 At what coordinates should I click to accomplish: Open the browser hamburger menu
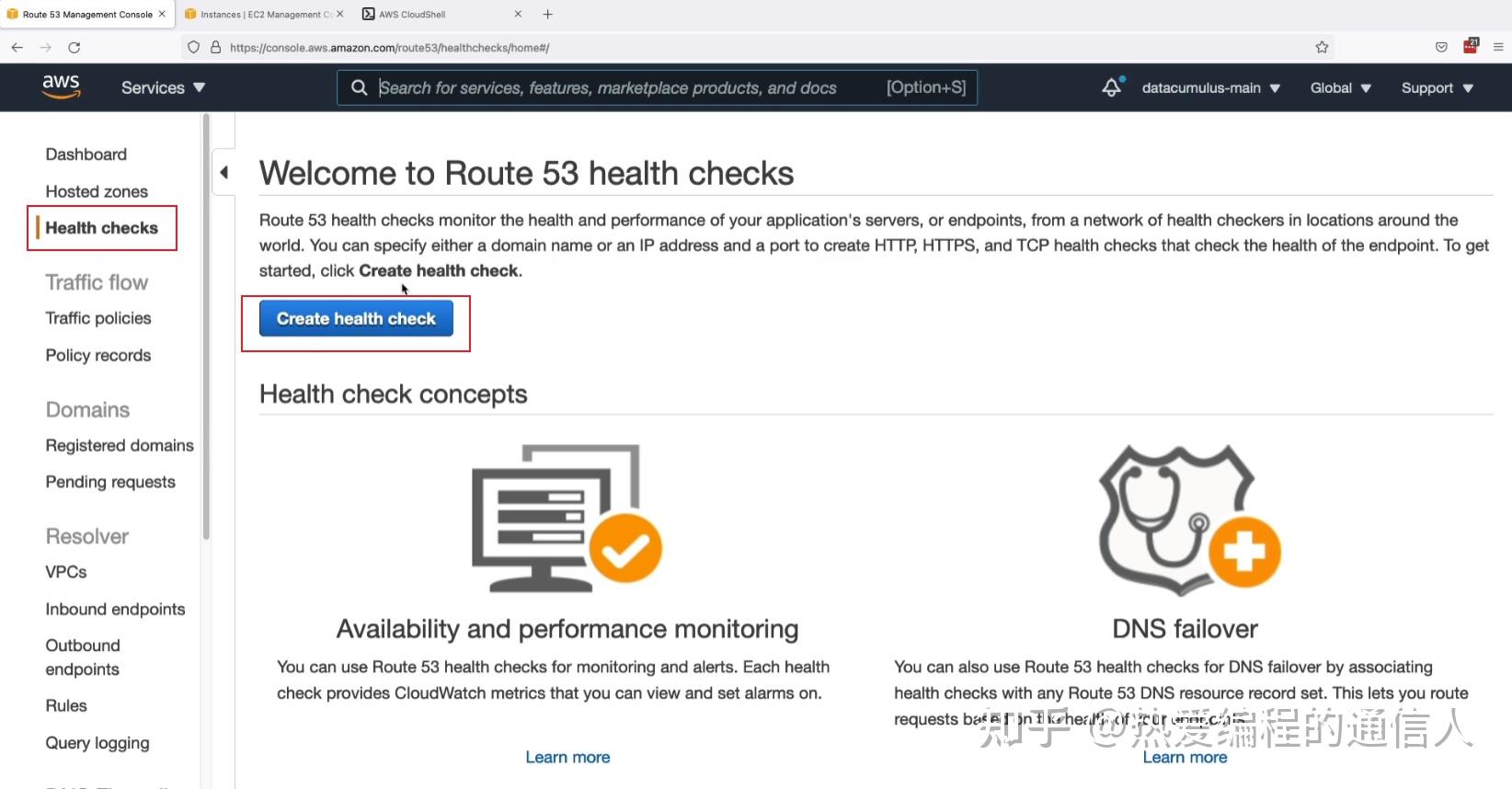[x=1498, y=47]
